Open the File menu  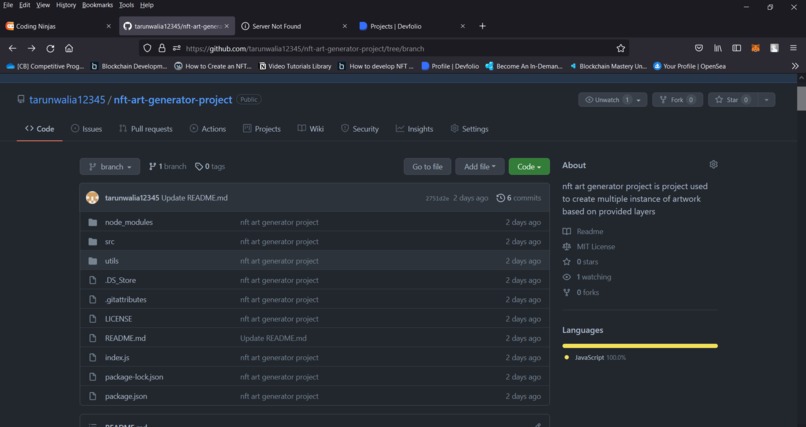pyautogui.click(x=8, y=5)
